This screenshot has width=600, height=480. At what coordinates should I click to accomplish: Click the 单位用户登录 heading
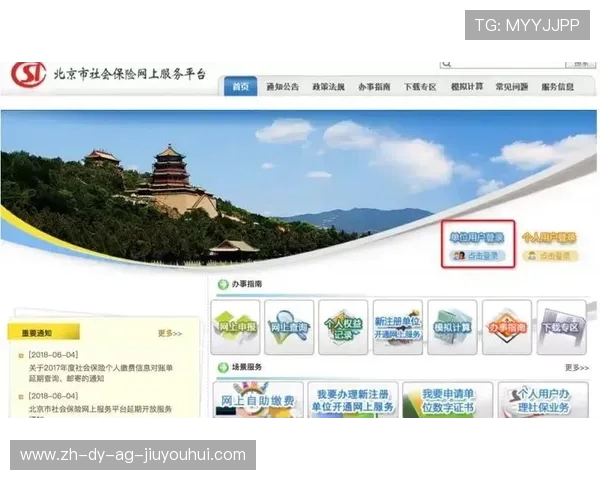(x=477, y=238)
